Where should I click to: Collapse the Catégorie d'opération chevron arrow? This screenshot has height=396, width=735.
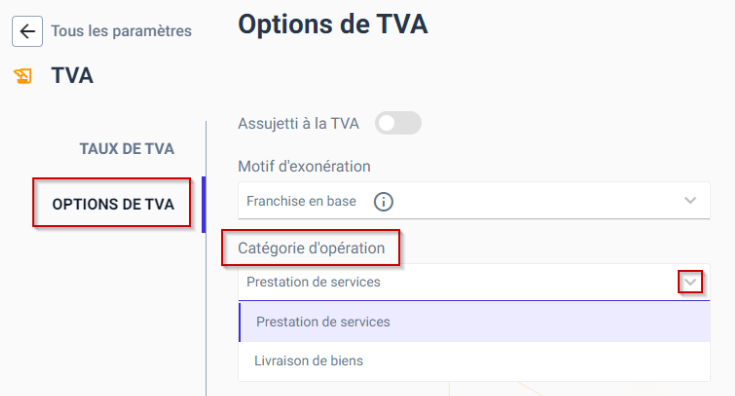(690, 282)
